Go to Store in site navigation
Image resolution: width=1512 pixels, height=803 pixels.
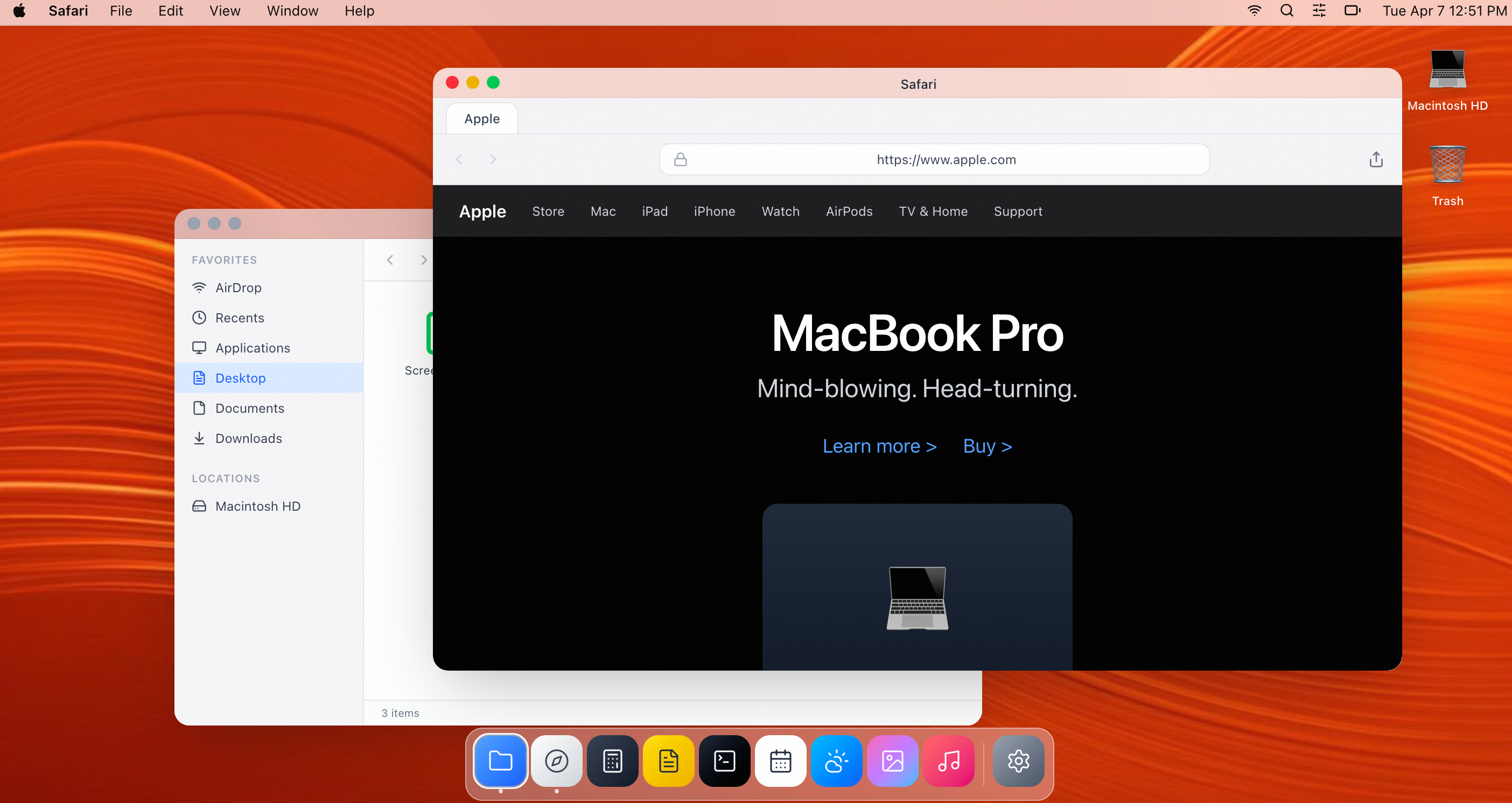tap(548, 211)
